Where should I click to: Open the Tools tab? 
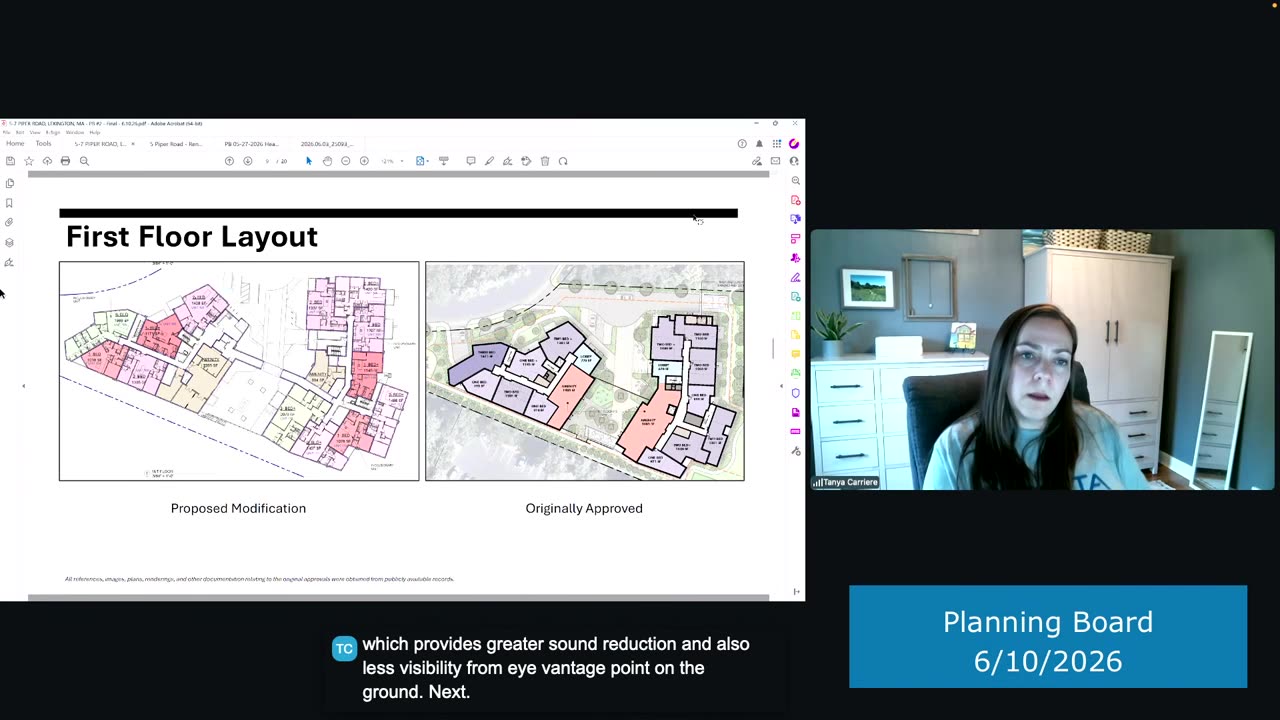coord(43,144)
